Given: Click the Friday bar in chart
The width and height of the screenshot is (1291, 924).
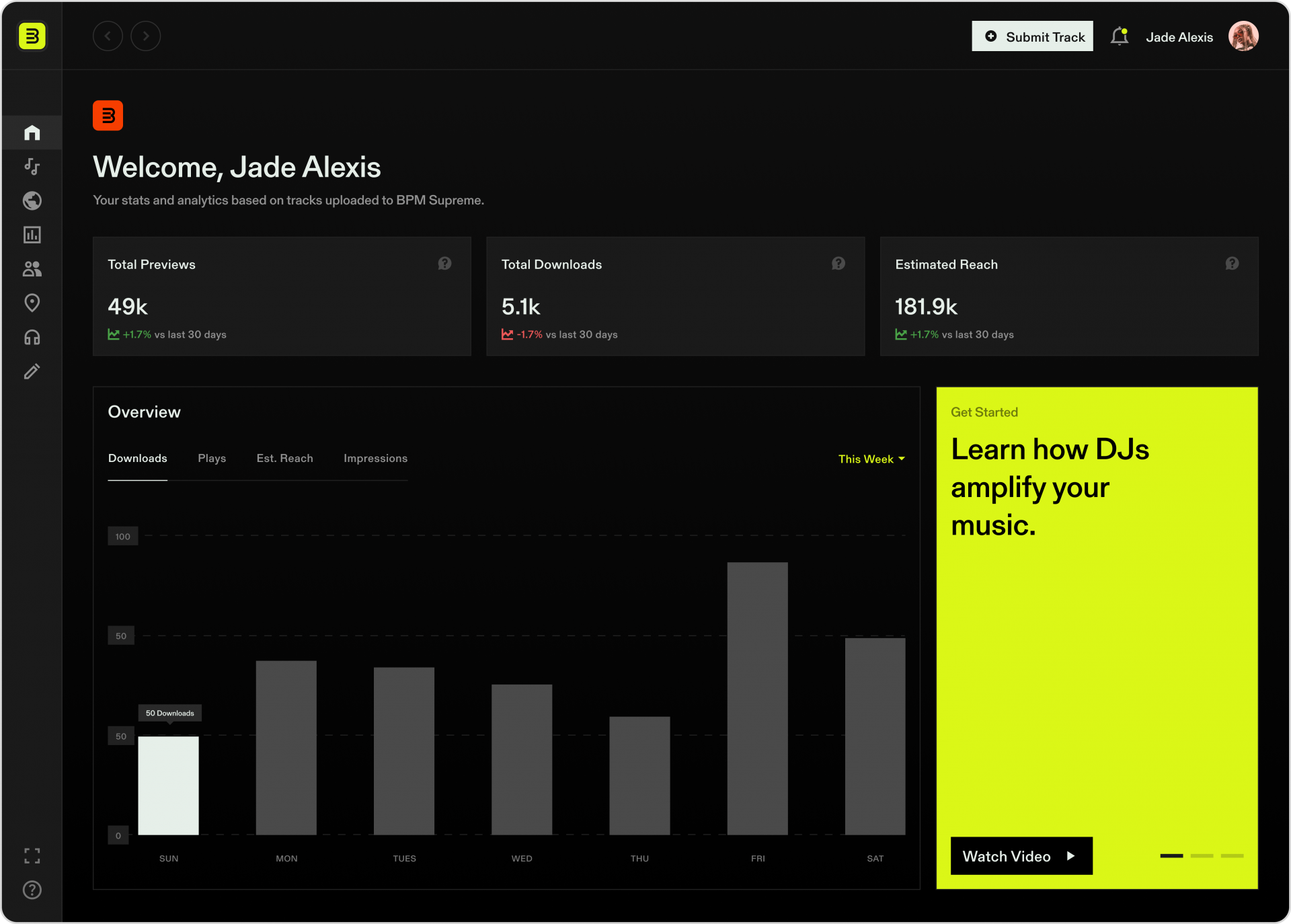Looking at the screenshot, I should [757, 698].
